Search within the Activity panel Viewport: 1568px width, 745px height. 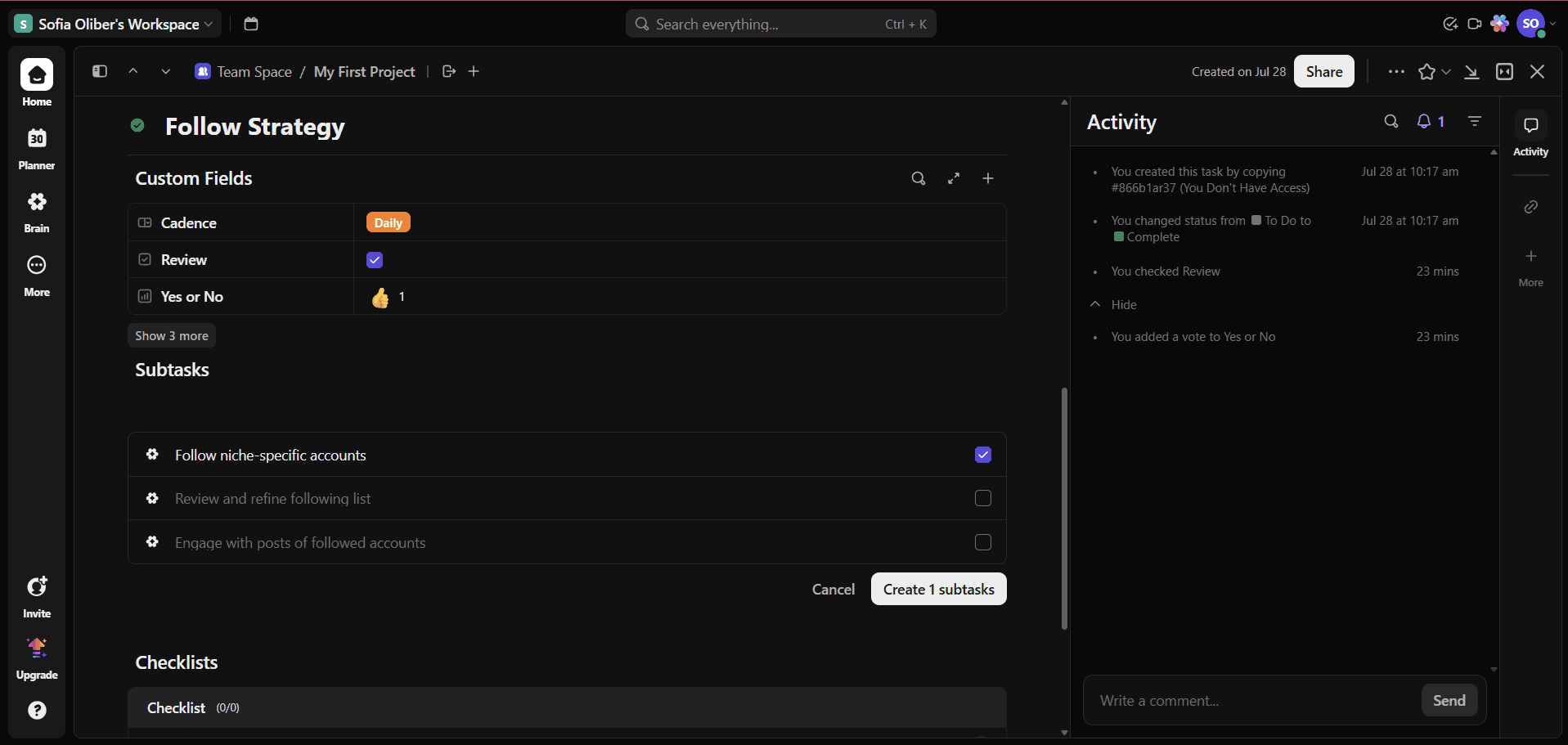point(1391,121)
